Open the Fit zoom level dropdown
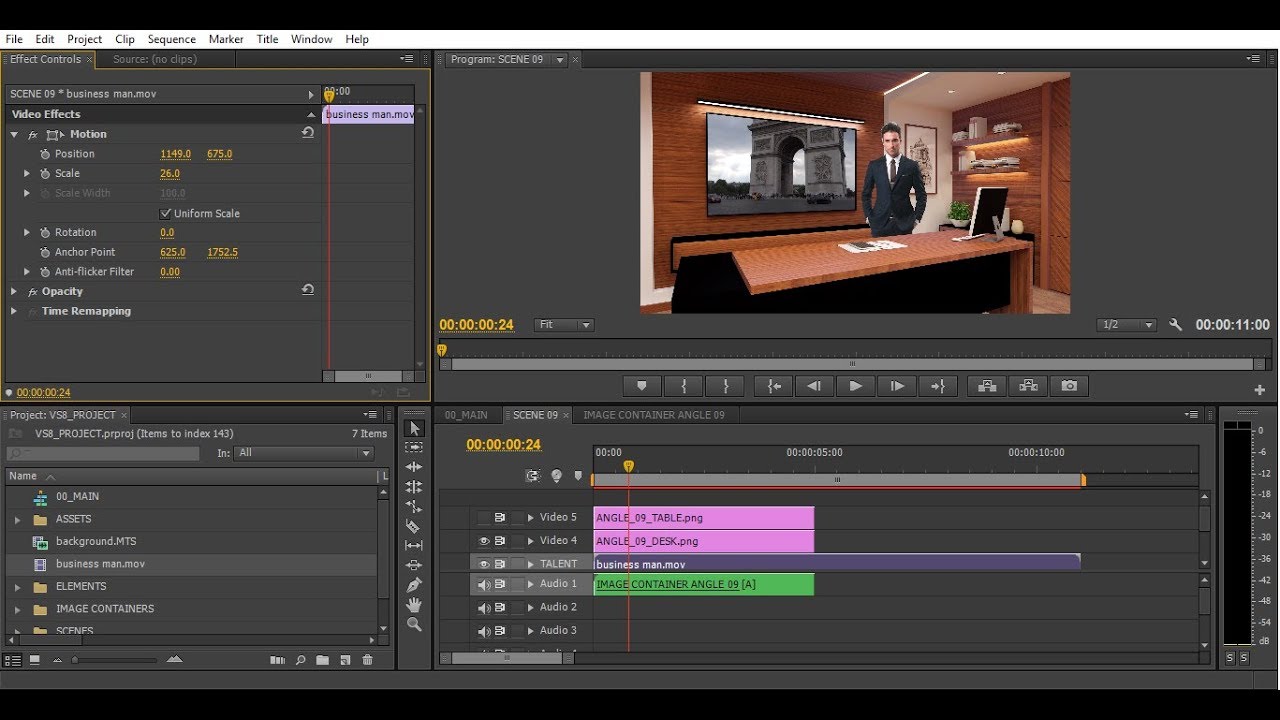1280x720 pixels. coord(564,325)
